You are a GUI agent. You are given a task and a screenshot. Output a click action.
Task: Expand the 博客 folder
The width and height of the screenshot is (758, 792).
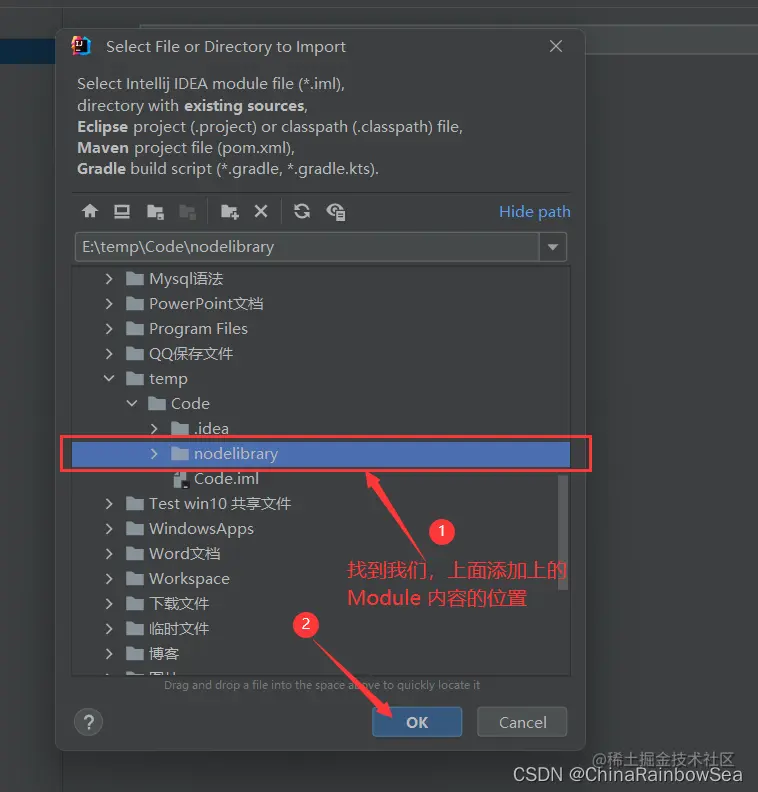109,654
